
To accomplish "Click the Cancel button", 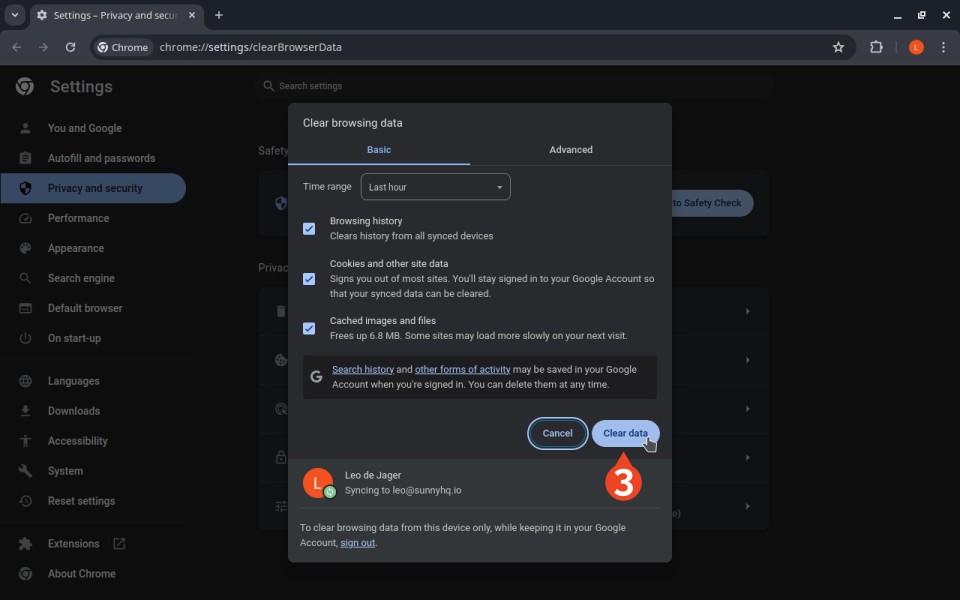I will (x=557, y=433).
